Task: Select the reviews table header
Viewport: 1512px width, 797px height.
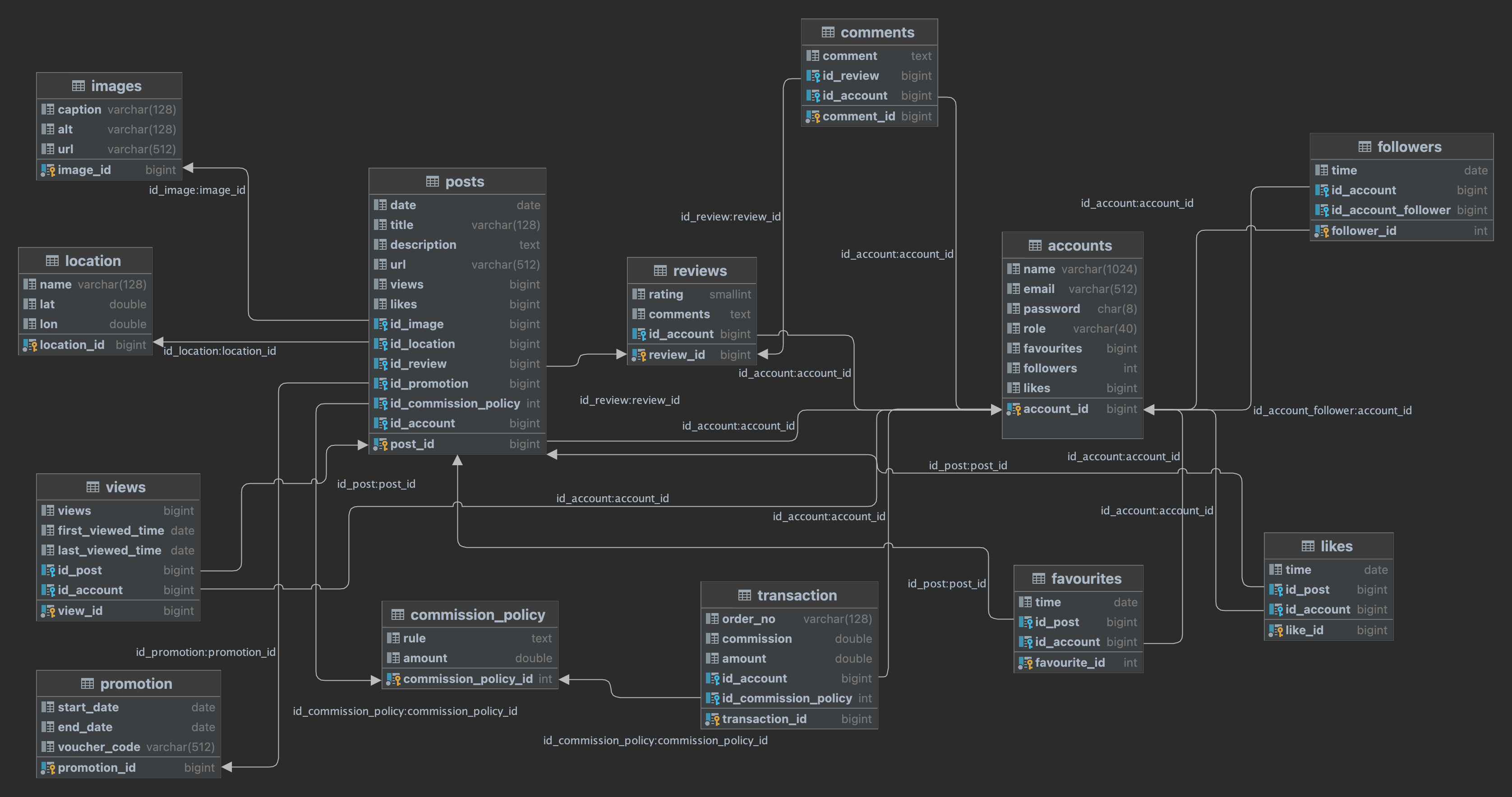Action: coord(699,271)
